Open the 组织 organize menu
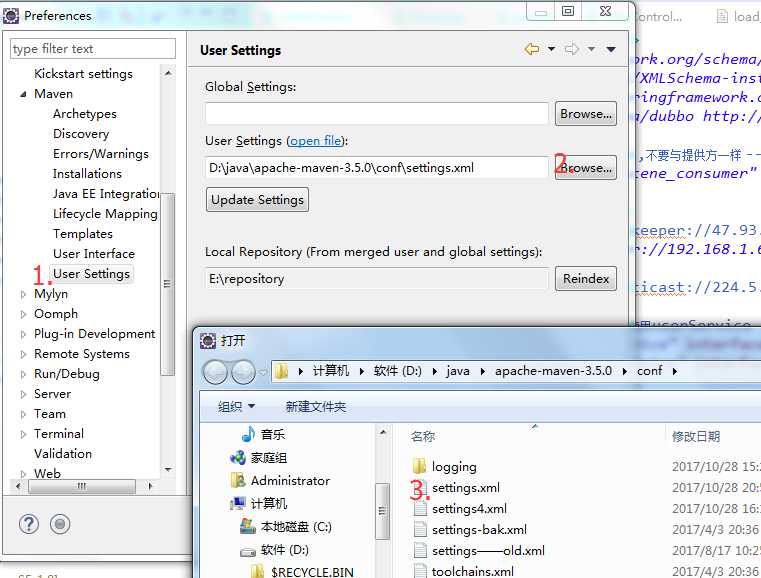Screen dimensions: 761x578 (x=236, y=406)
